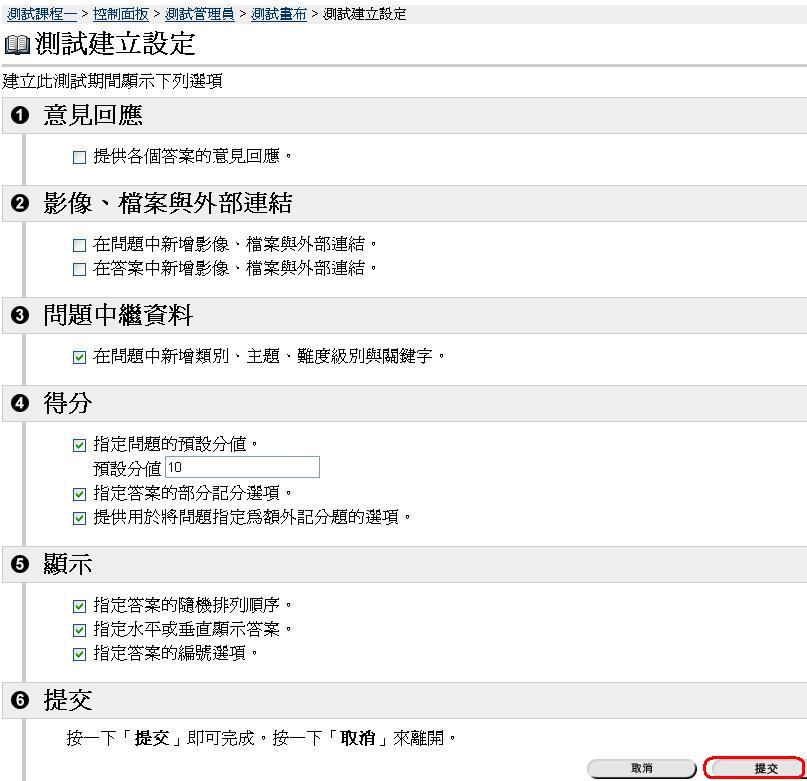This screenshot has height=781, width=807.
Task: Click the step 1 icon beside 意見回應
Action: (x=20, y=116)
